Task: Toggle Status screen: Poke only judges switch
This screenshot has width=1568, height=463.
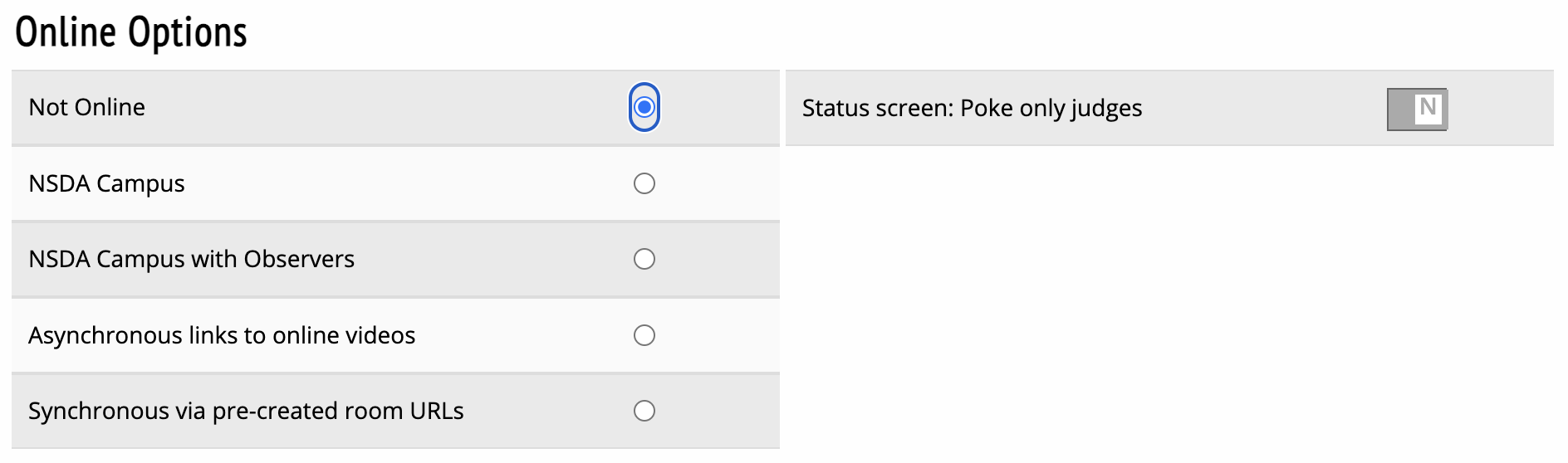Action: [1417, 109]
